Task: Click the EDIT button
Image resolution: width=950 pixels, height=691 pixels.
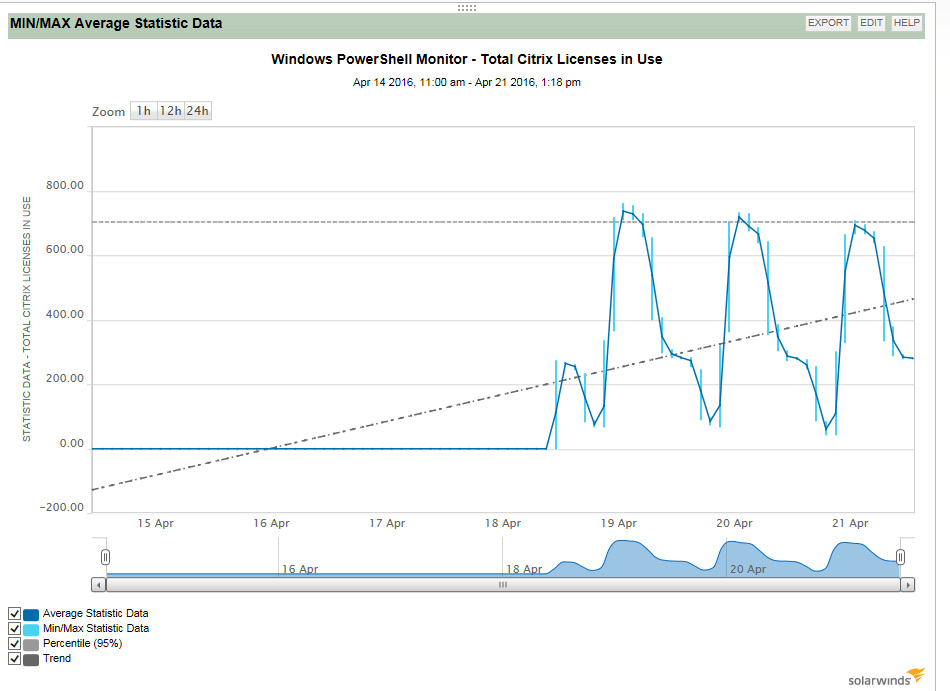Action: pos(871,23)
